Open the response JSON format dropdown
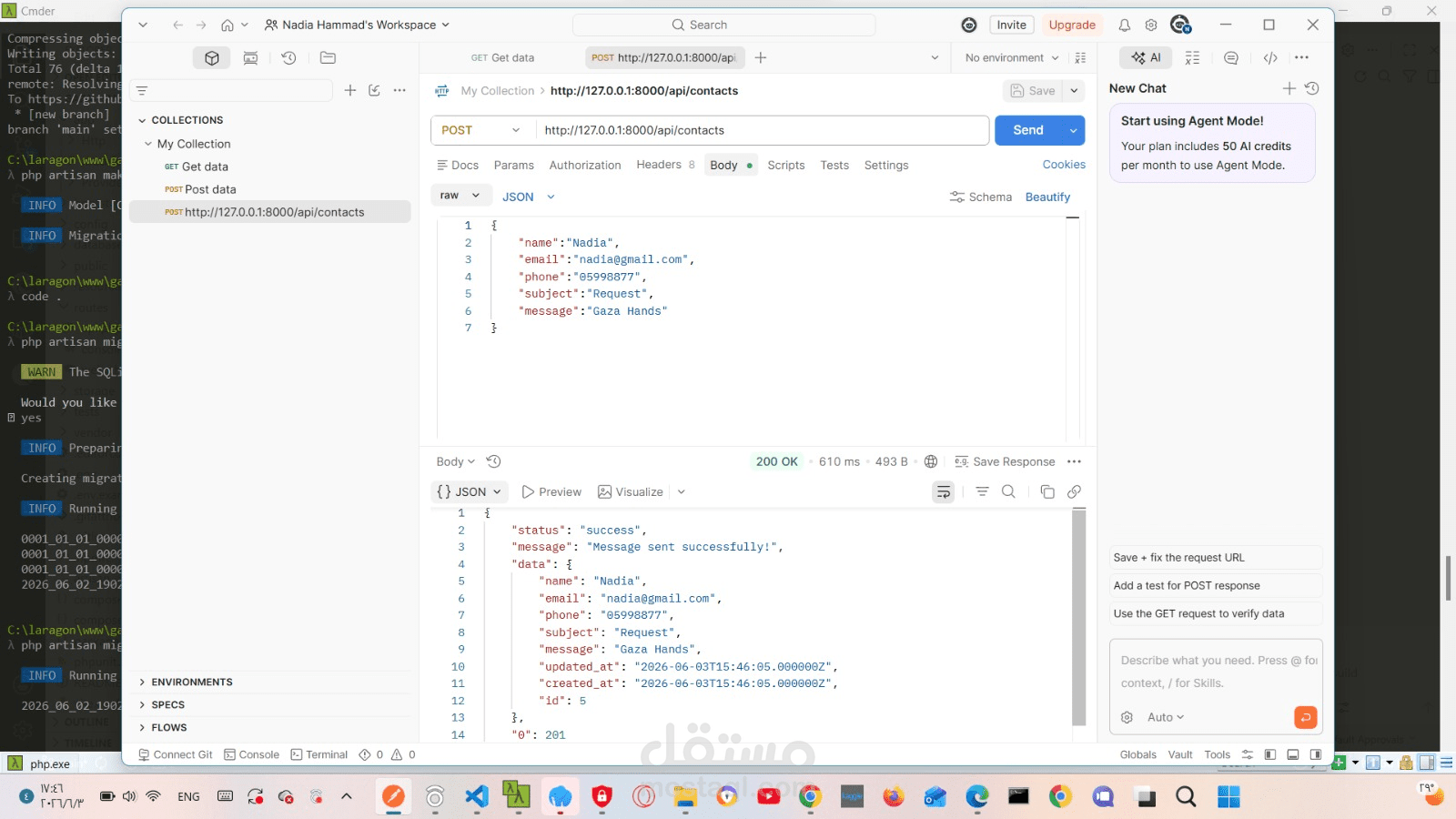 click(469, 491)
